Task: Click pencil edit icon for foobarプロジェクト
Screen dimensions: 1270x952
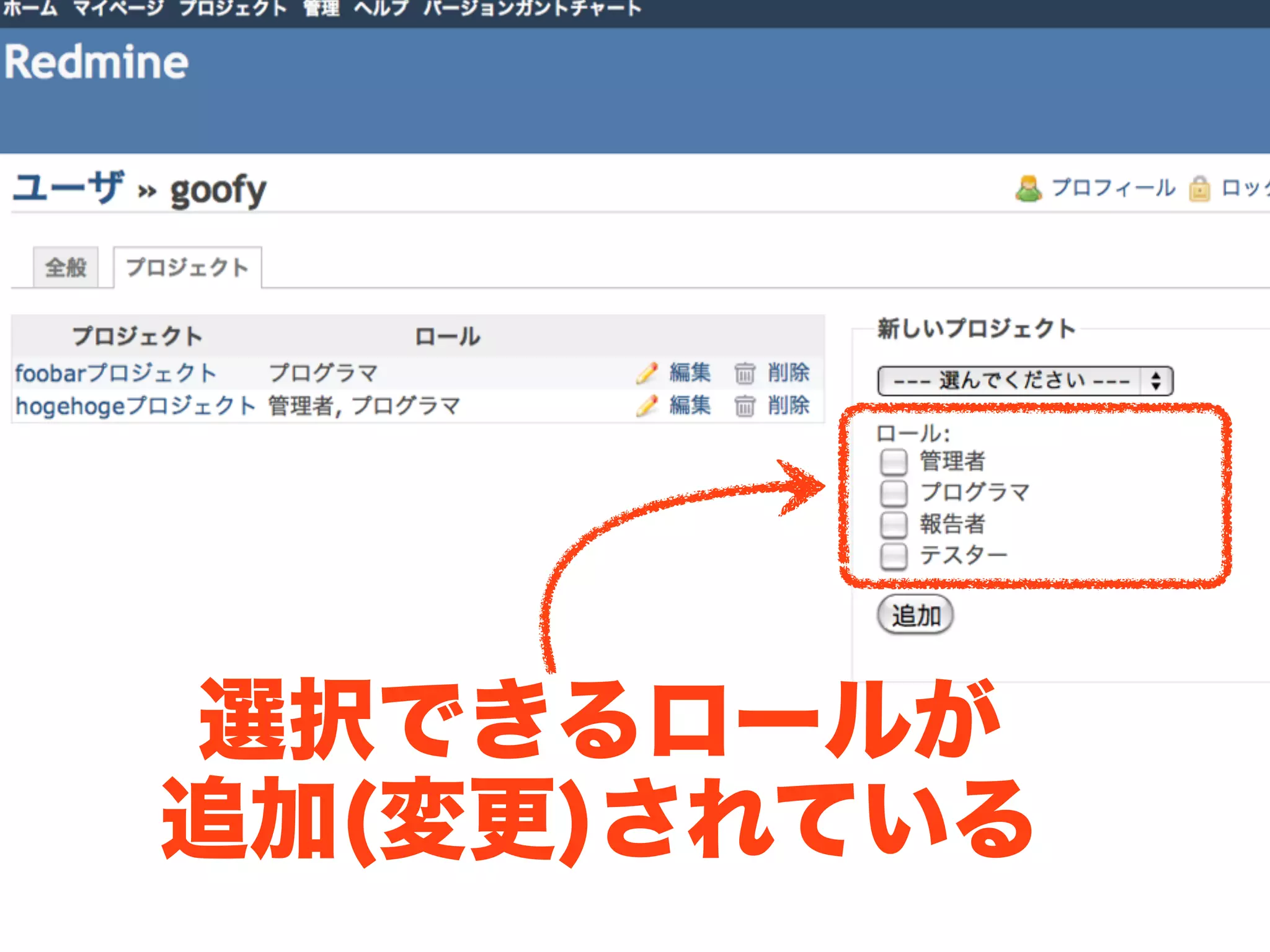Action: coord(647,372)
